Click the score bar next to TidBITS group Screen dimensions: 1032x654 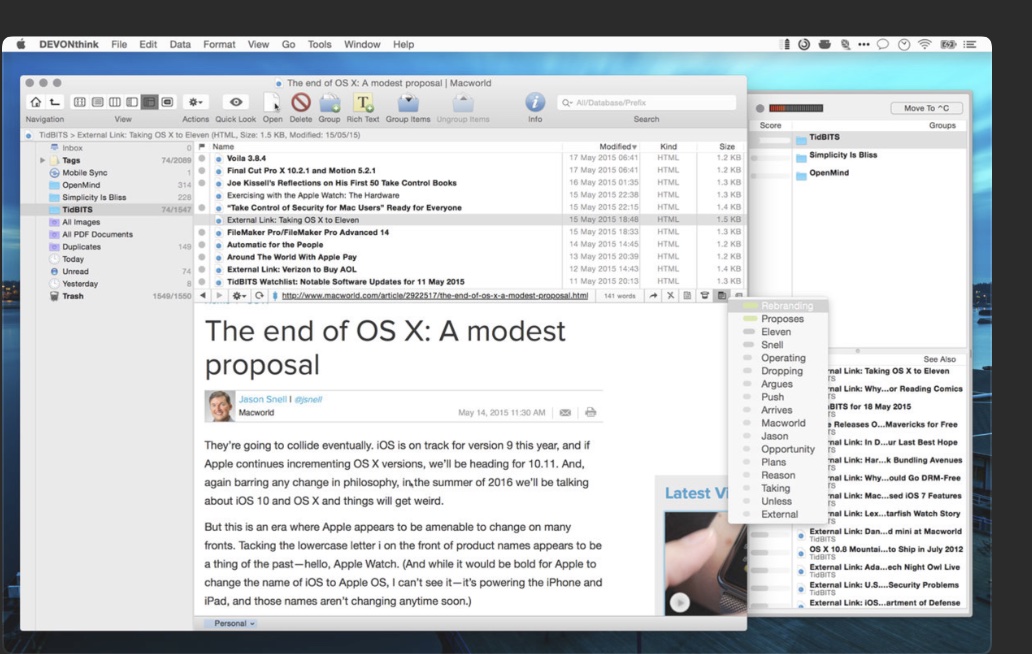coord(770,138)
